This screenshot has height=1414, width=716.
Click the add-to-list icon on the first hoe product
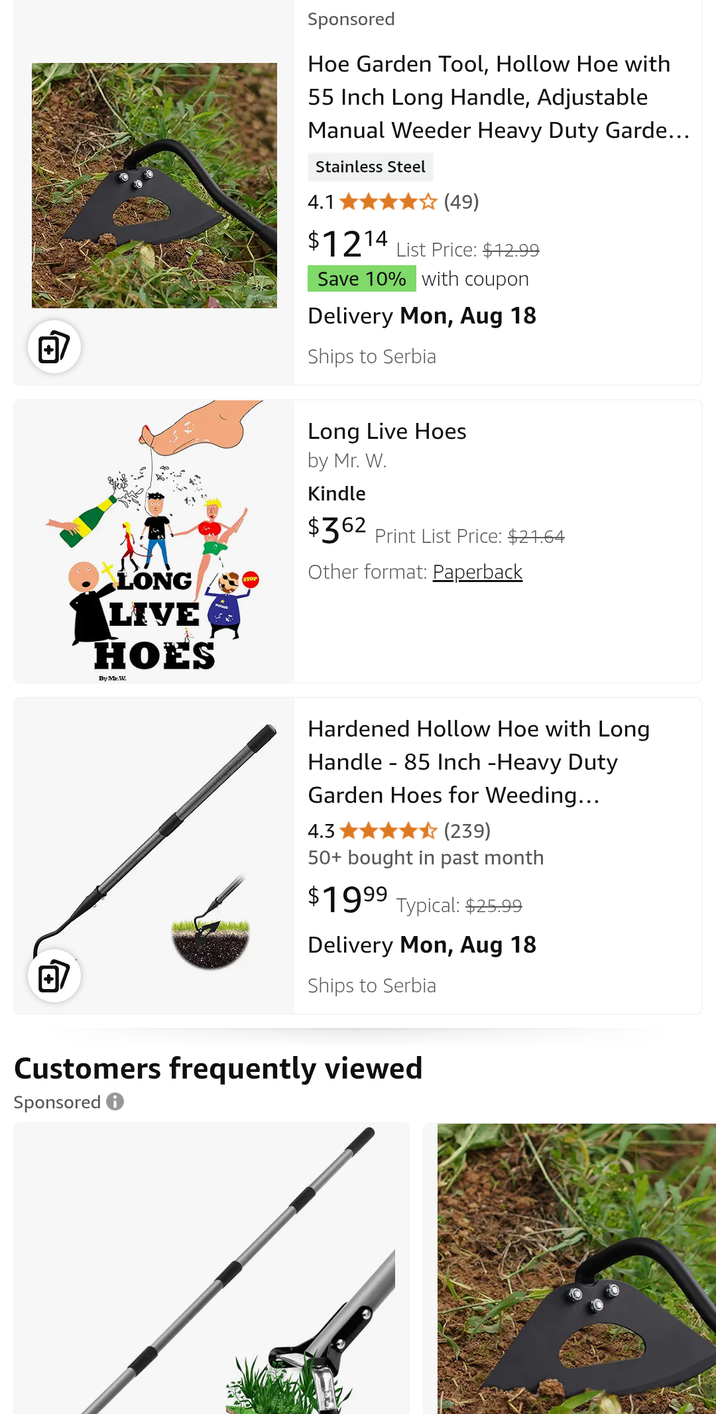54,346
